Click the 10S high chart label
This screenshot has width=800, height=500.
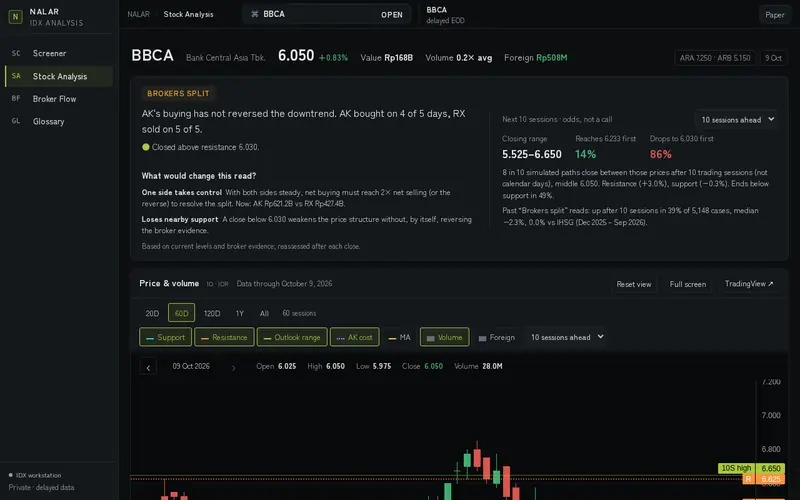tap(736, 468)
